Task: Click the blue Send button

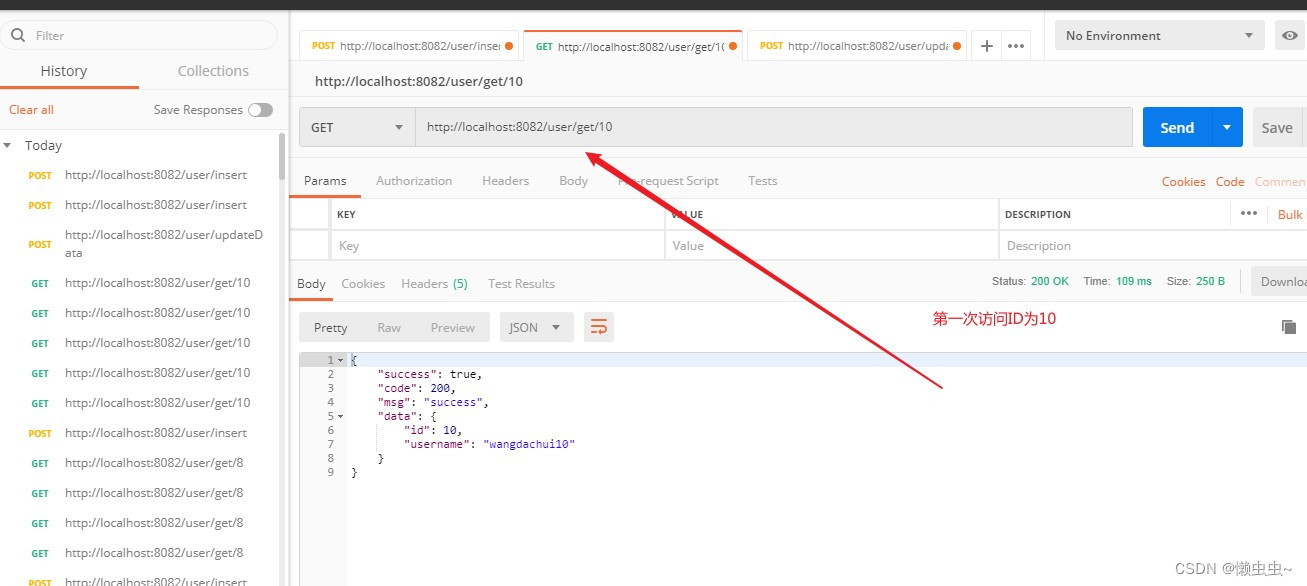Action: (x=1177, y=127)
